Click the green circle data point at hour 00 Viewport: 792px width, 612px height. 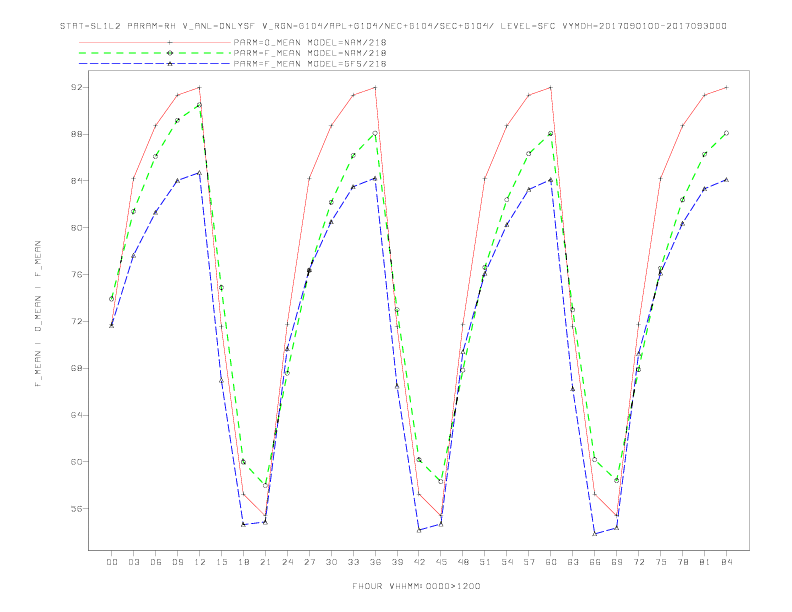(x=112, y=299)
